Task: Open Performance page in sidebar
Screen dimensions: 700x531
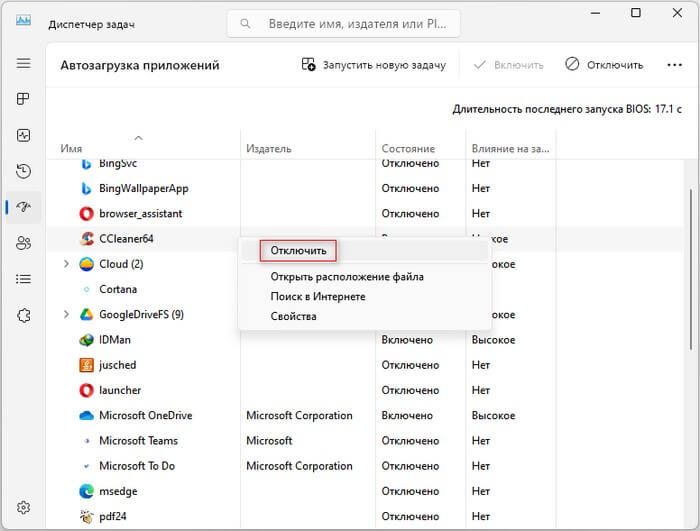Action: 23,135
